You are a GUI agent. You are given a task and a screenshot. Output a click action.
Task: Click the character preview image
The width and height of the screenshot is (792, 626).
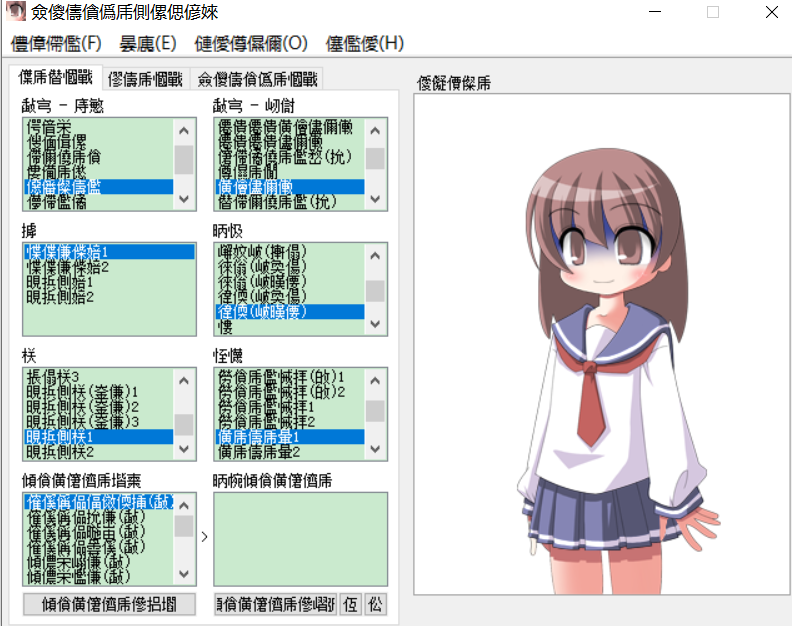coord(602,344)
